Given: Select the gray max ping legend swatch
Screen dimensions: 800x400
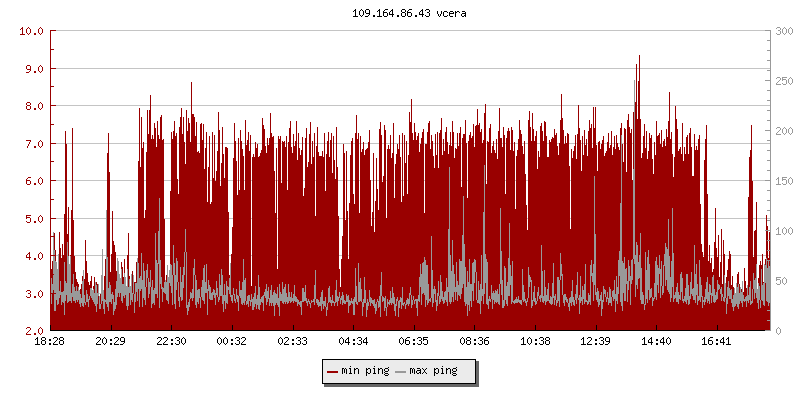Looking at the screenshot, I should [401, 371].
